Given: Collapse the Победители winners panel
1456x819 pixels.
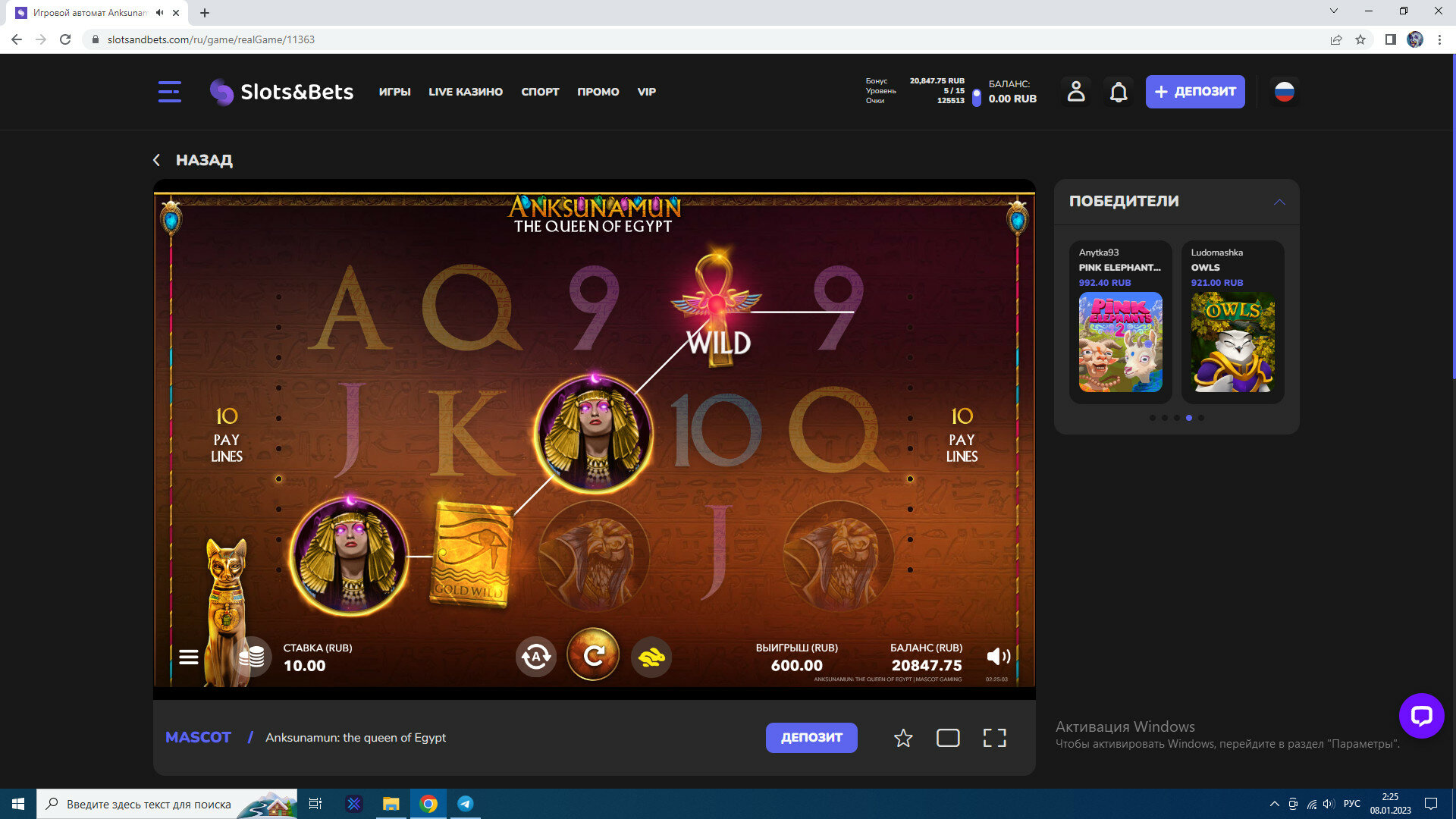Looking at the screenshot, I should tap(1279, 202).
